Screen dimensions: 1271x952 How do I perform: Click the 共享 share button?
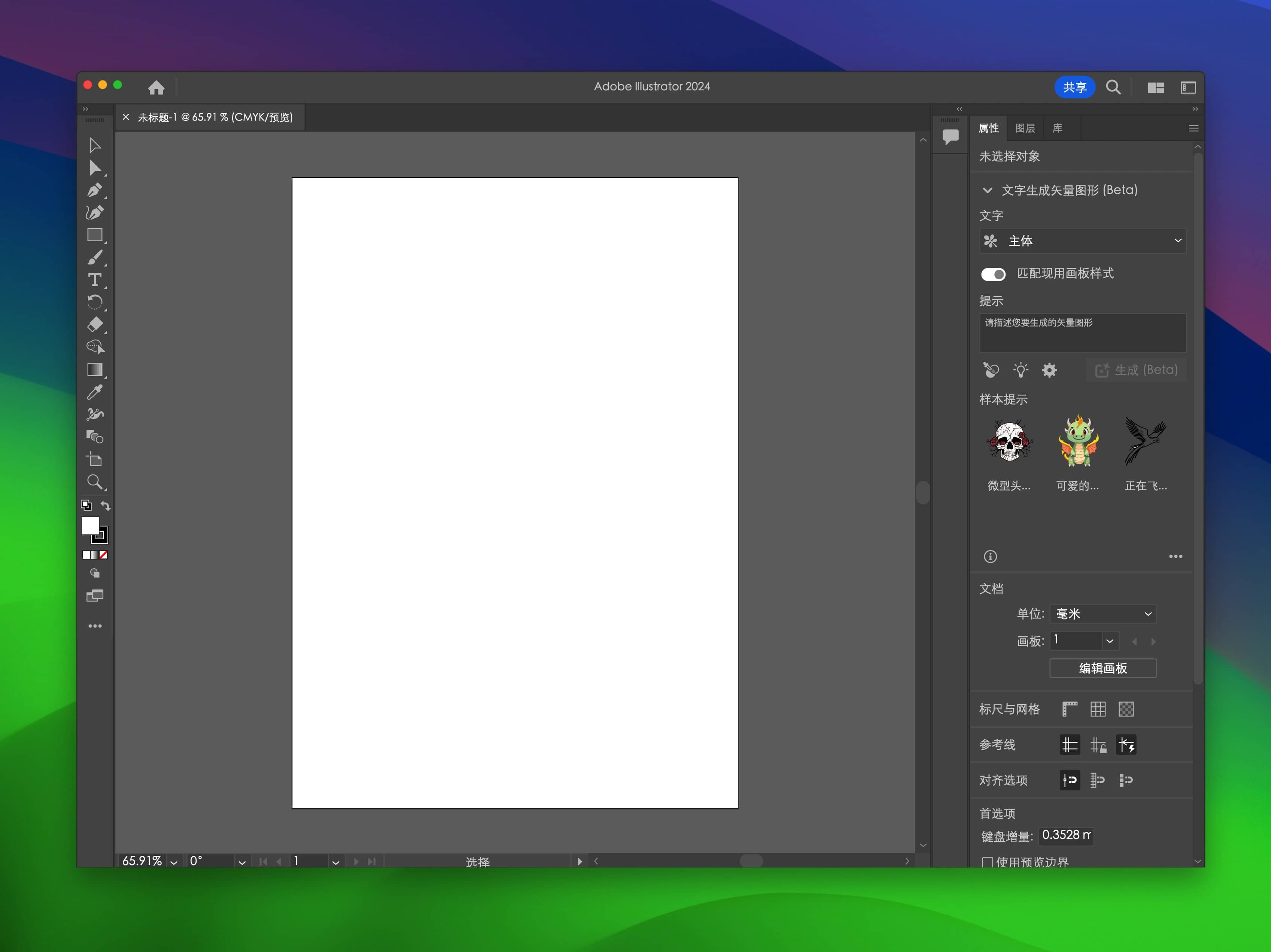pyautogui.click(x=1074, y=87)
